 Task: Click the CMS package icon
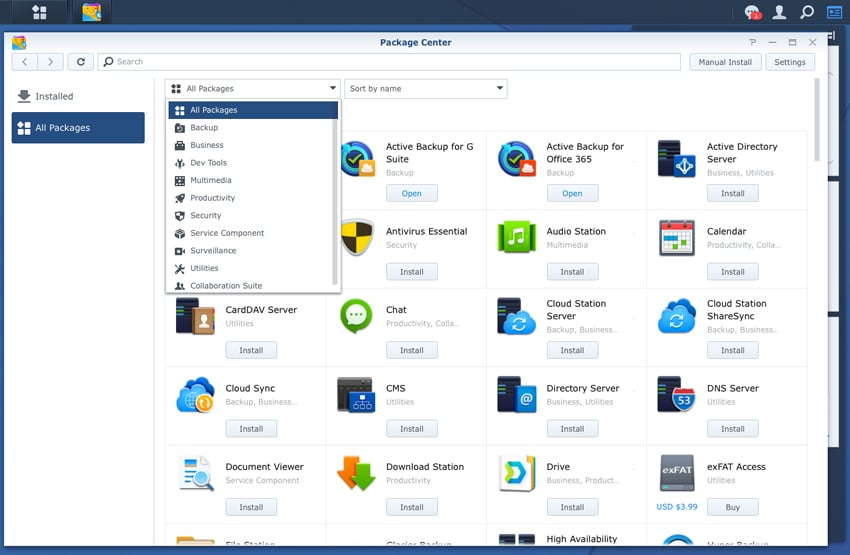tap(356, 395)
